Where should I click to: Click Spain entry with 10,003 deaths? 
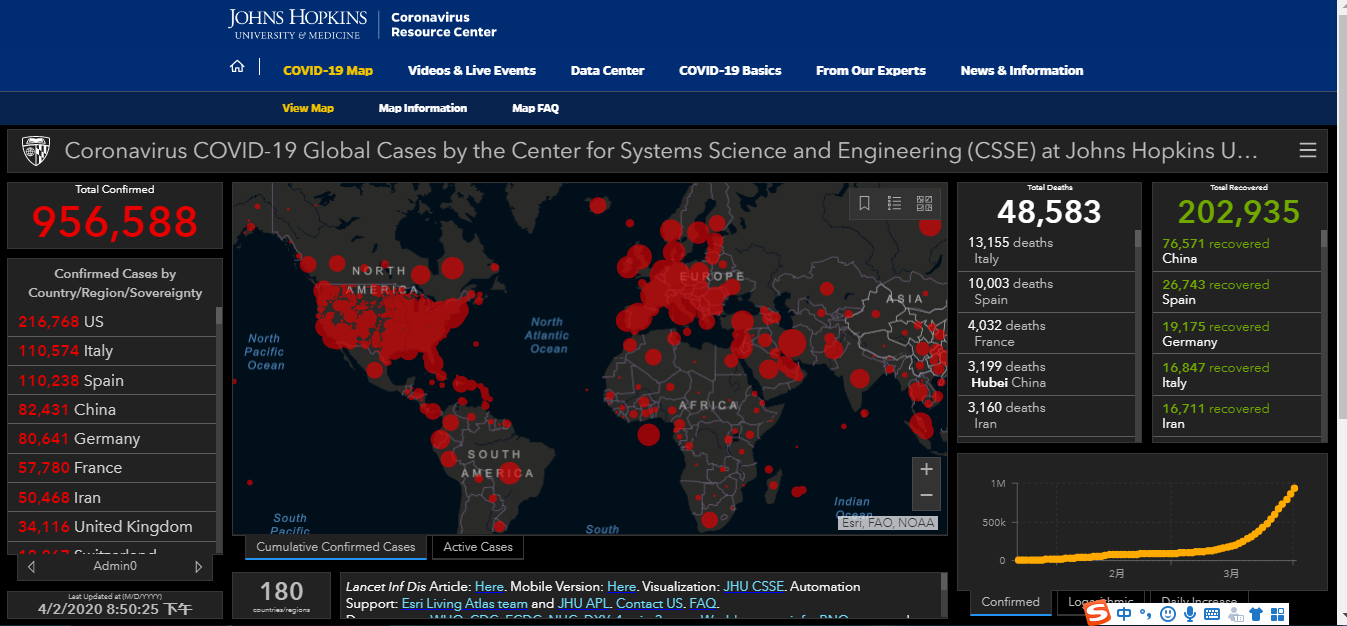click(x=1047, y=291)
